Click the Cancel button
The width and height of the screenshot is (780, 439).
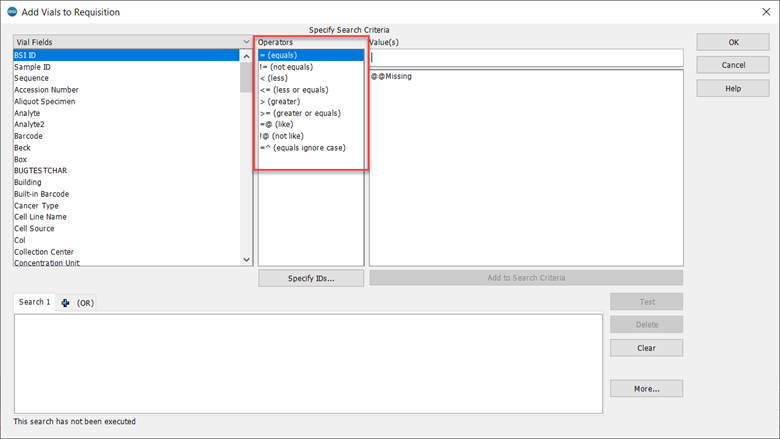pos(733,65)
